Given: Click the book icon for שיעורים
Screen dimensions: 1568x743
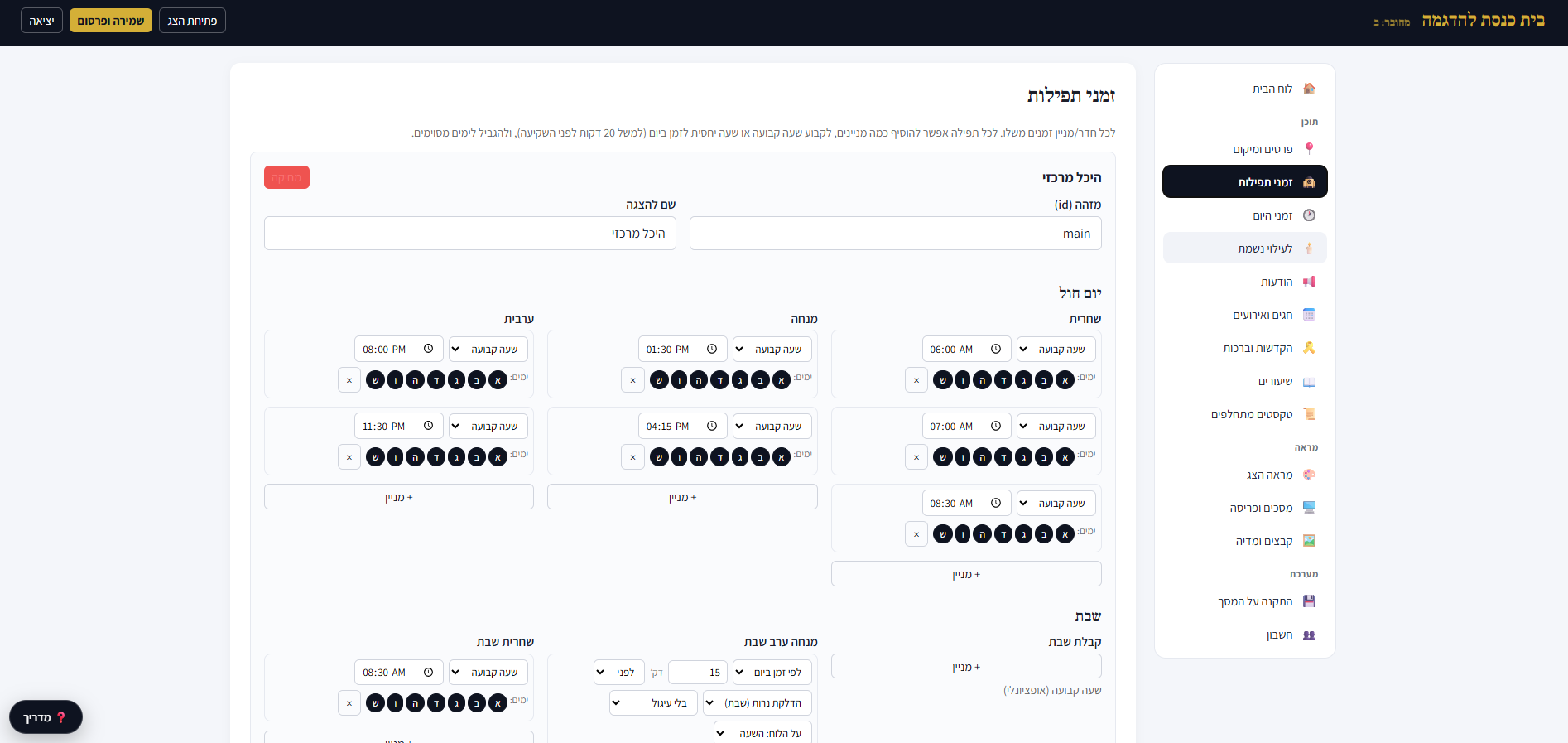Looking at the screenshot, I should [x=1309, y=381].
